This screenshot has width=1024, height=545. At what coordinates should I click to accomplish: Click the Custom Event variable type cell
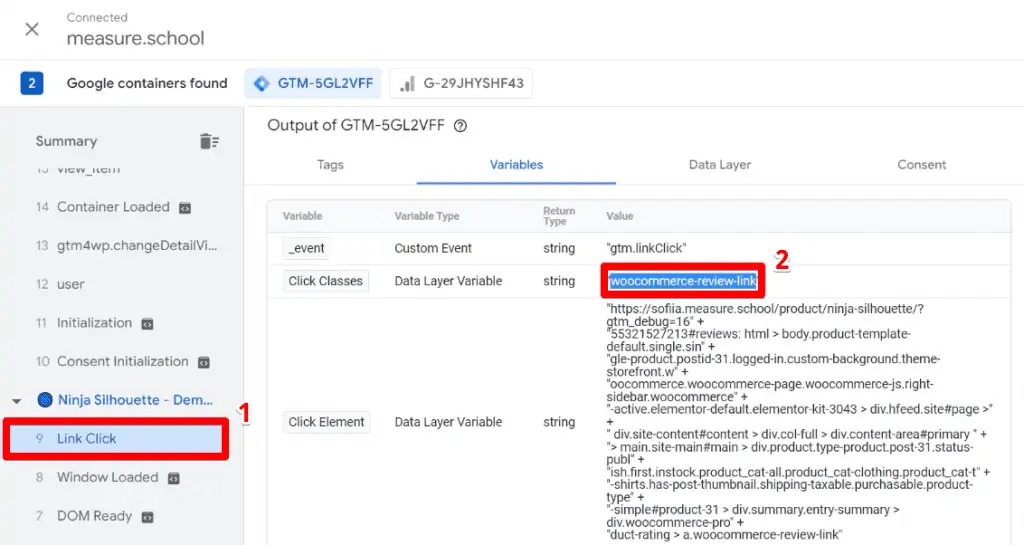[433, 248]
